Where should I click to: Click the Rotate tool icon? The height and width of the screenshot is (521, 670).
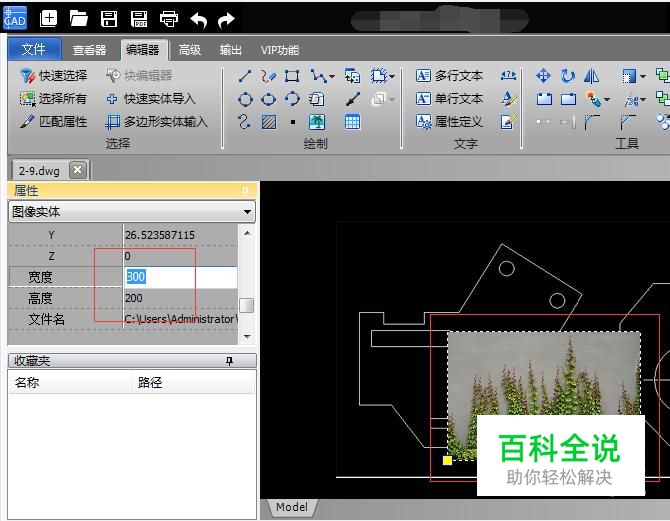567,76
